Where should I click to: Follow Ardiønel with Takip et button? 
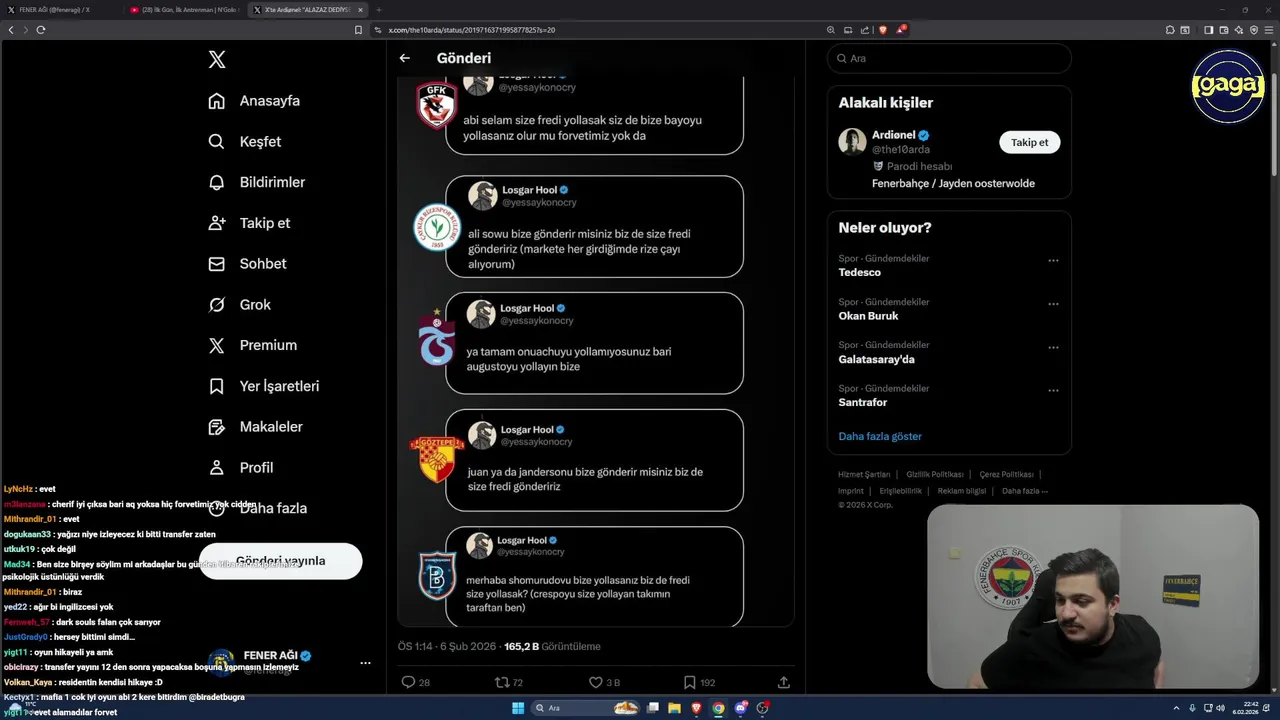click(x=1029, y=142)
